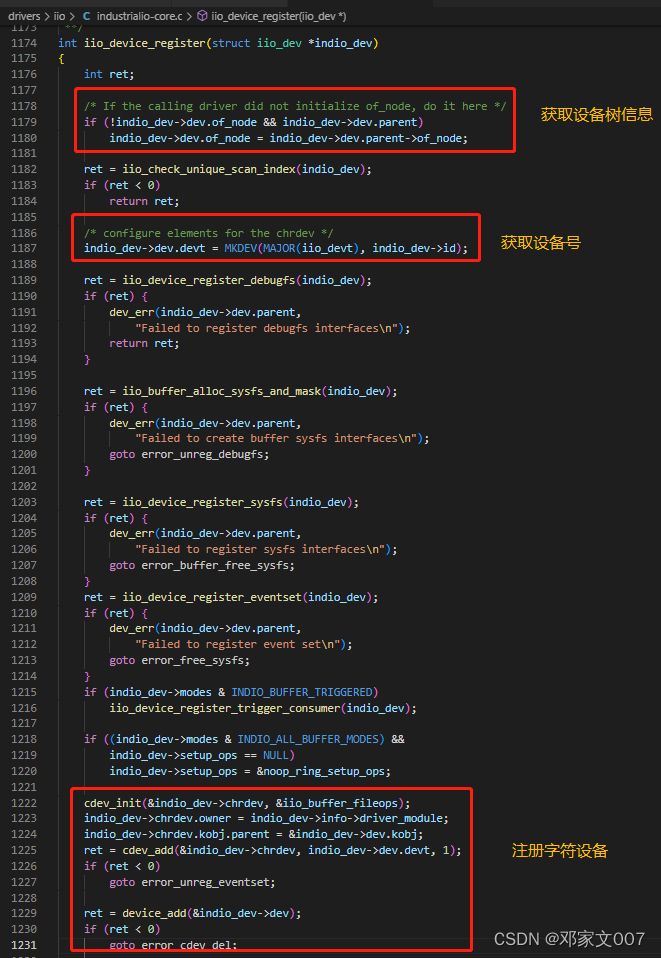This screenshot has height=958, width=661.
Task: Click the function symbol cube icon in breadcrumbs
Action: (x=202, y=16)
